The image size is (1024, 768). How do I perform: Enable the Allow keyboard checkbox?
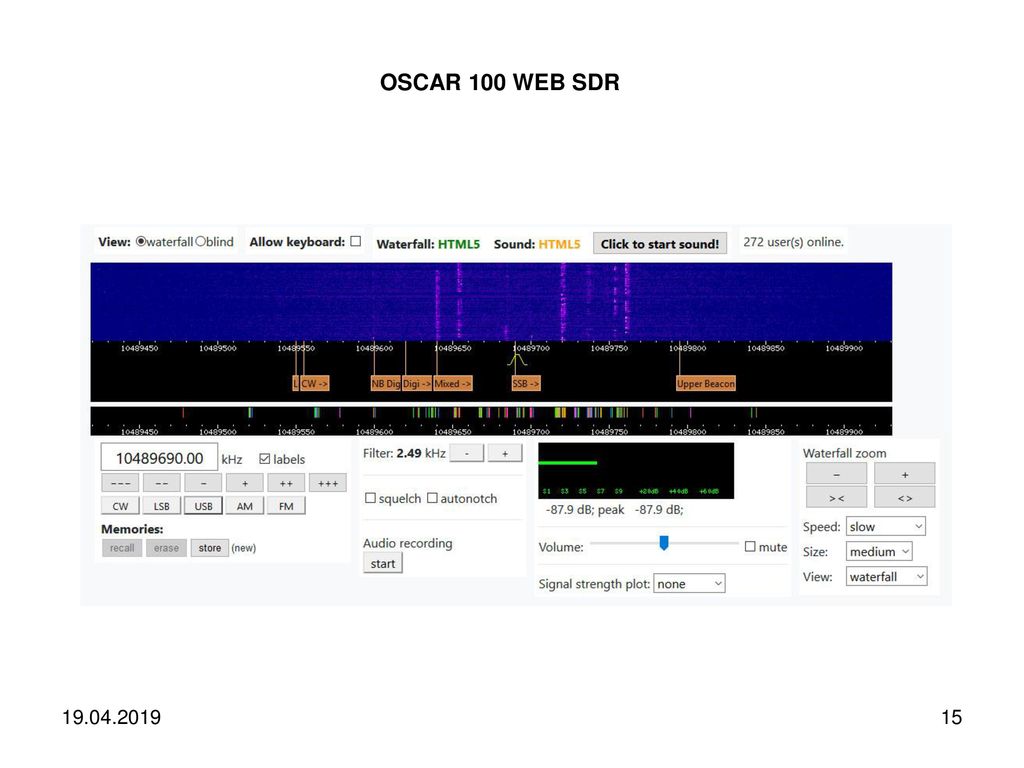coord(355,241)
